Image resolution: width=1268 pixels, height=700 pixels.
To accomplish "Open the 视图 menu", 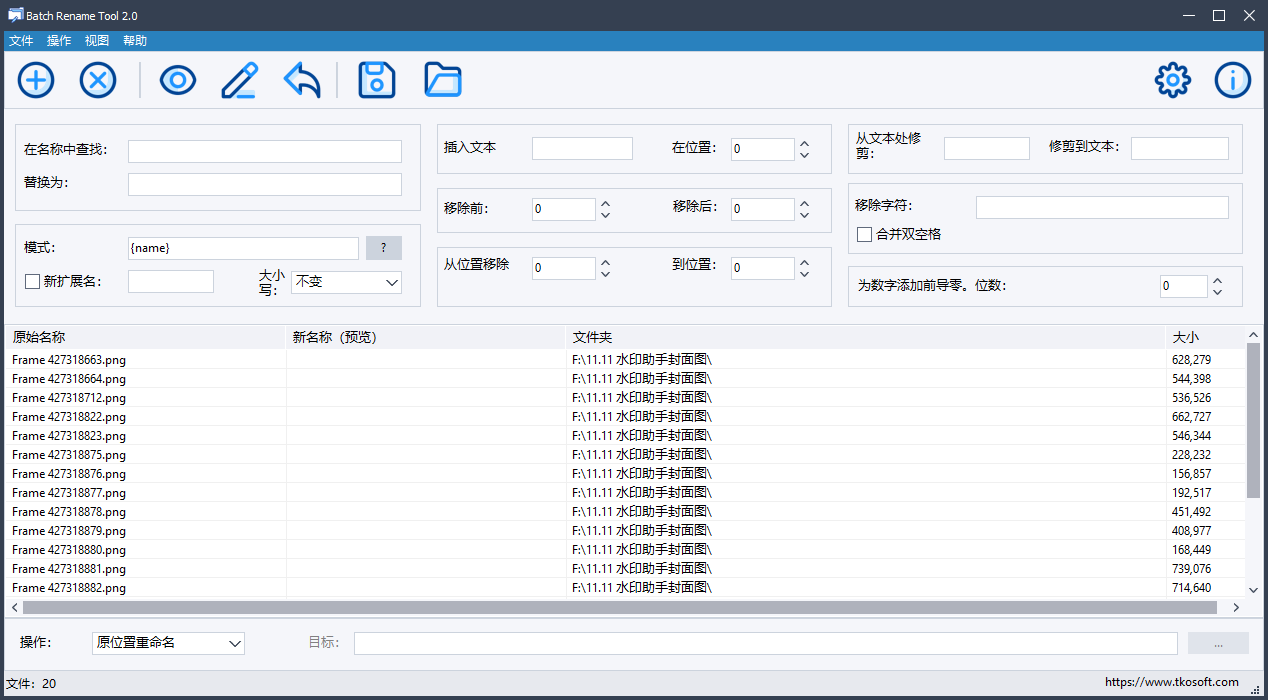I will [97, 41].
